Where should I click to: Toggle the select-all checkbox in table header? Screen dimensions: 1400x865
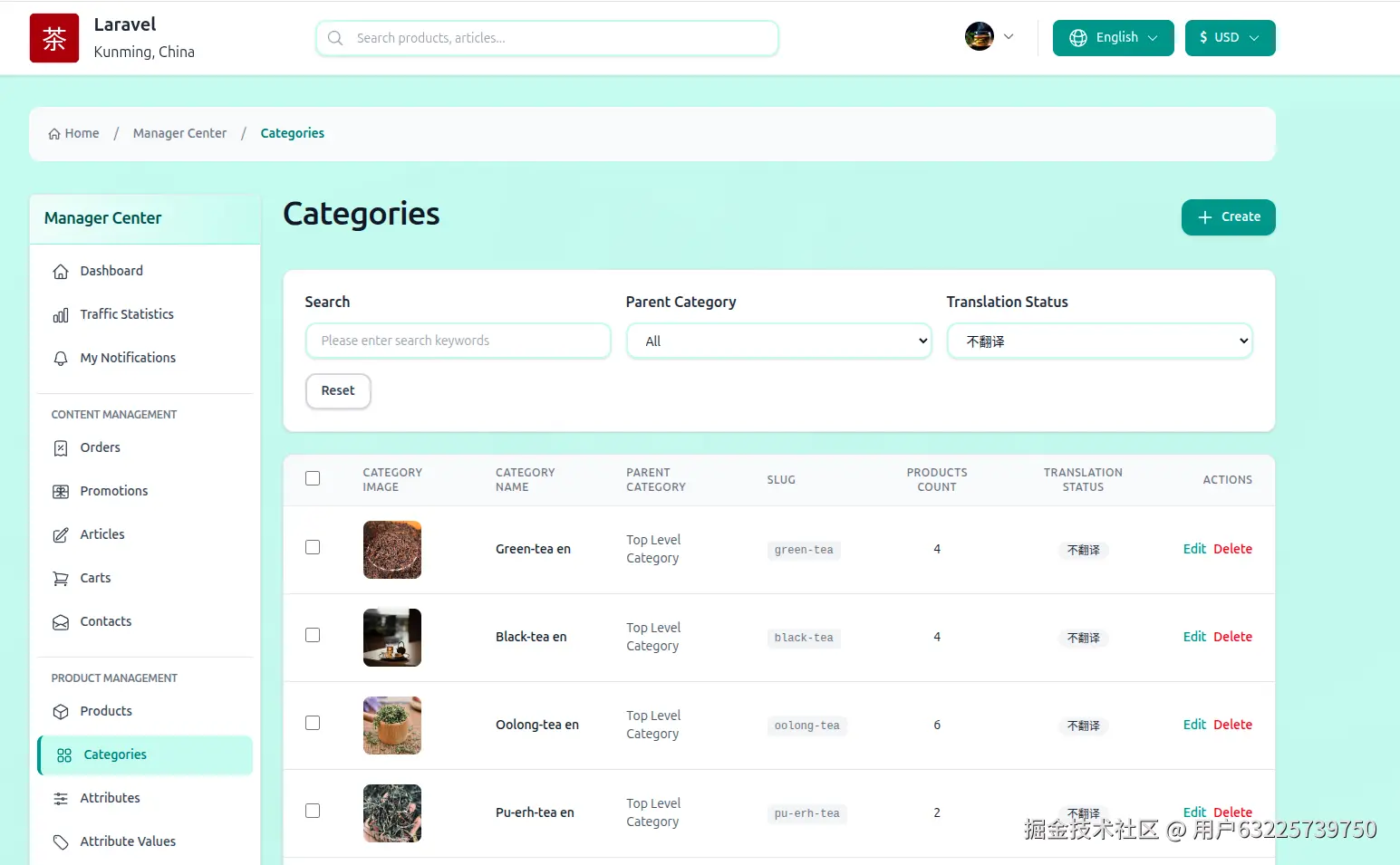[x=313, y=478]
